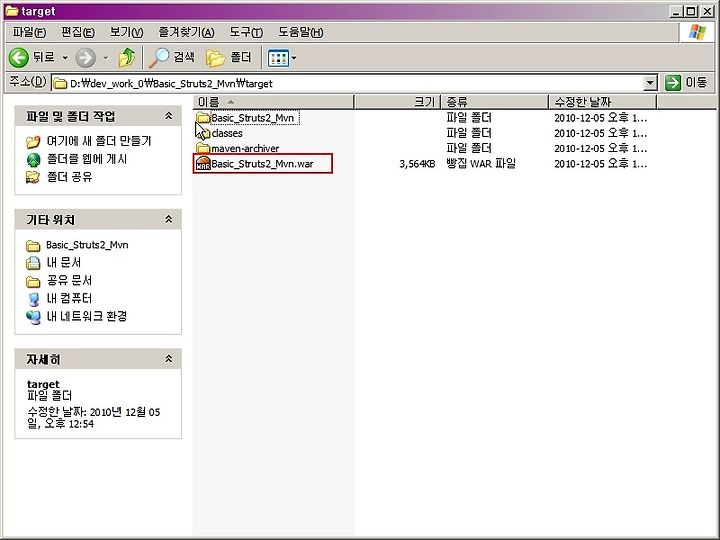Click the target window title bar folder icon
Image resolution: width=720 pixels, height=540 pixels.
(11, 11)
